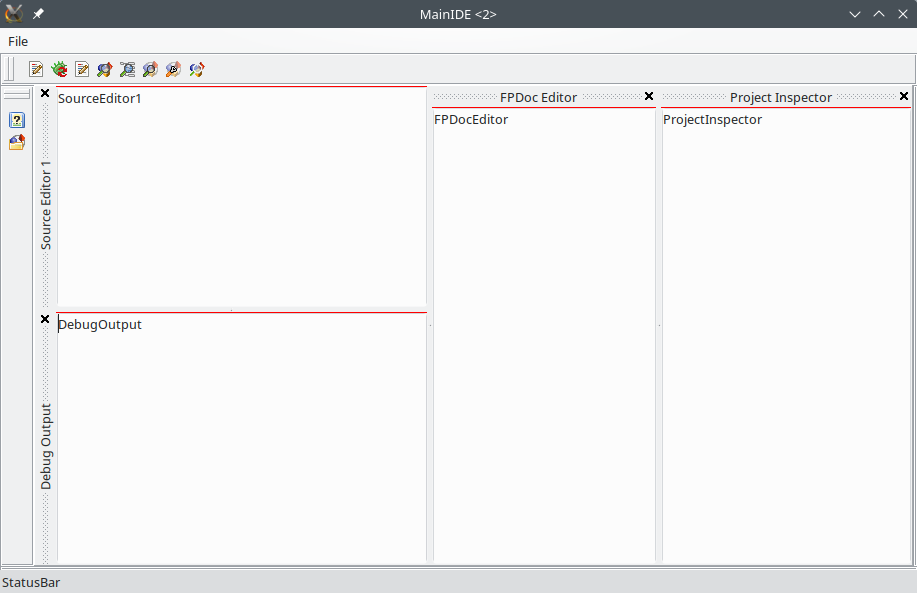The height and width of the screenshot is (593, 917).
Task: Close the Project Inspector panel
Action: click(x=904, y=97)
